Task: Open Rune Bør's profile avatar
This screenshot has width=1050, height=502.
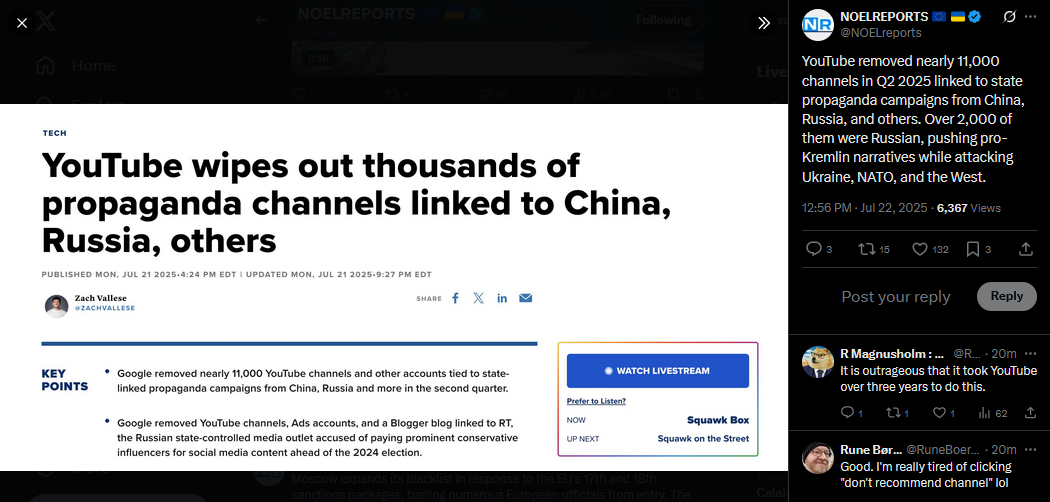Action: click(x=817, y=458)
